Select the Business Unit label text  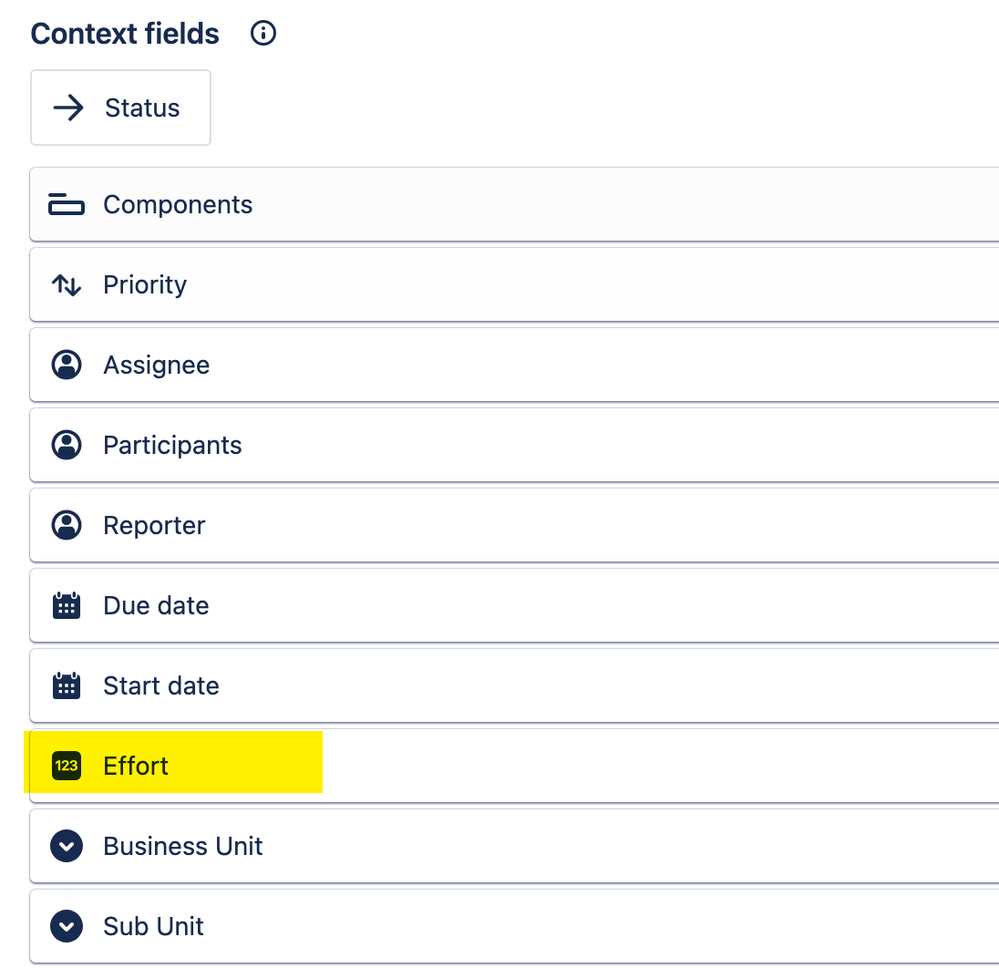click(183, 846)
